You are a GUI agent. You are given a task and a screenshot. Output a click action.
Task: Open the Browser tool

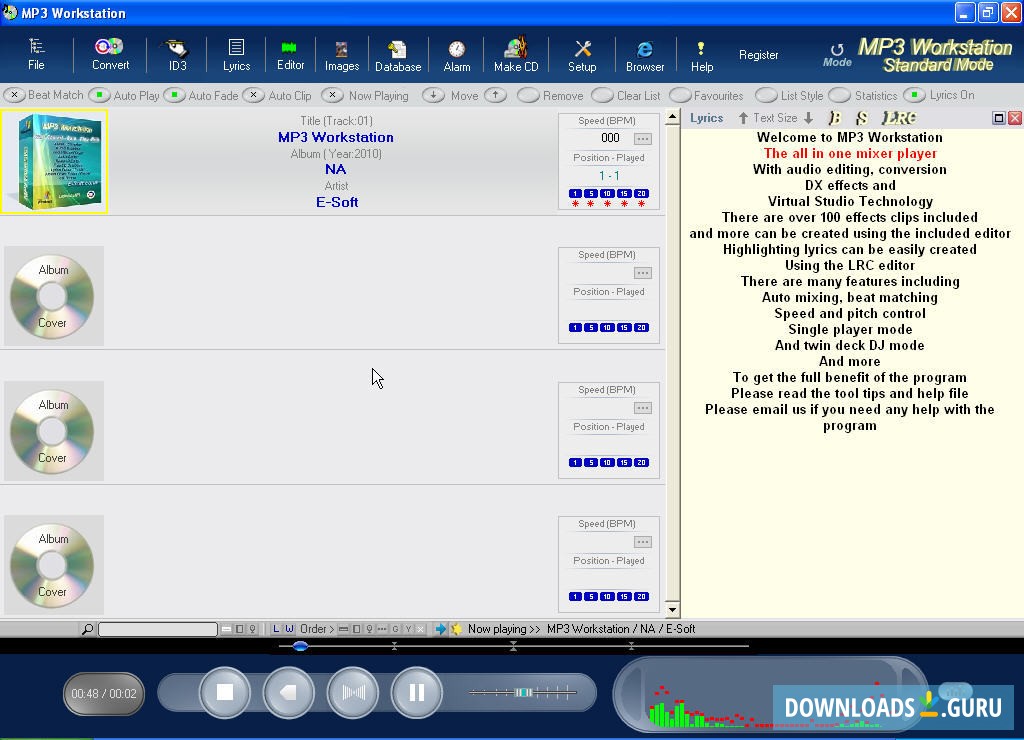pos(645,56)
